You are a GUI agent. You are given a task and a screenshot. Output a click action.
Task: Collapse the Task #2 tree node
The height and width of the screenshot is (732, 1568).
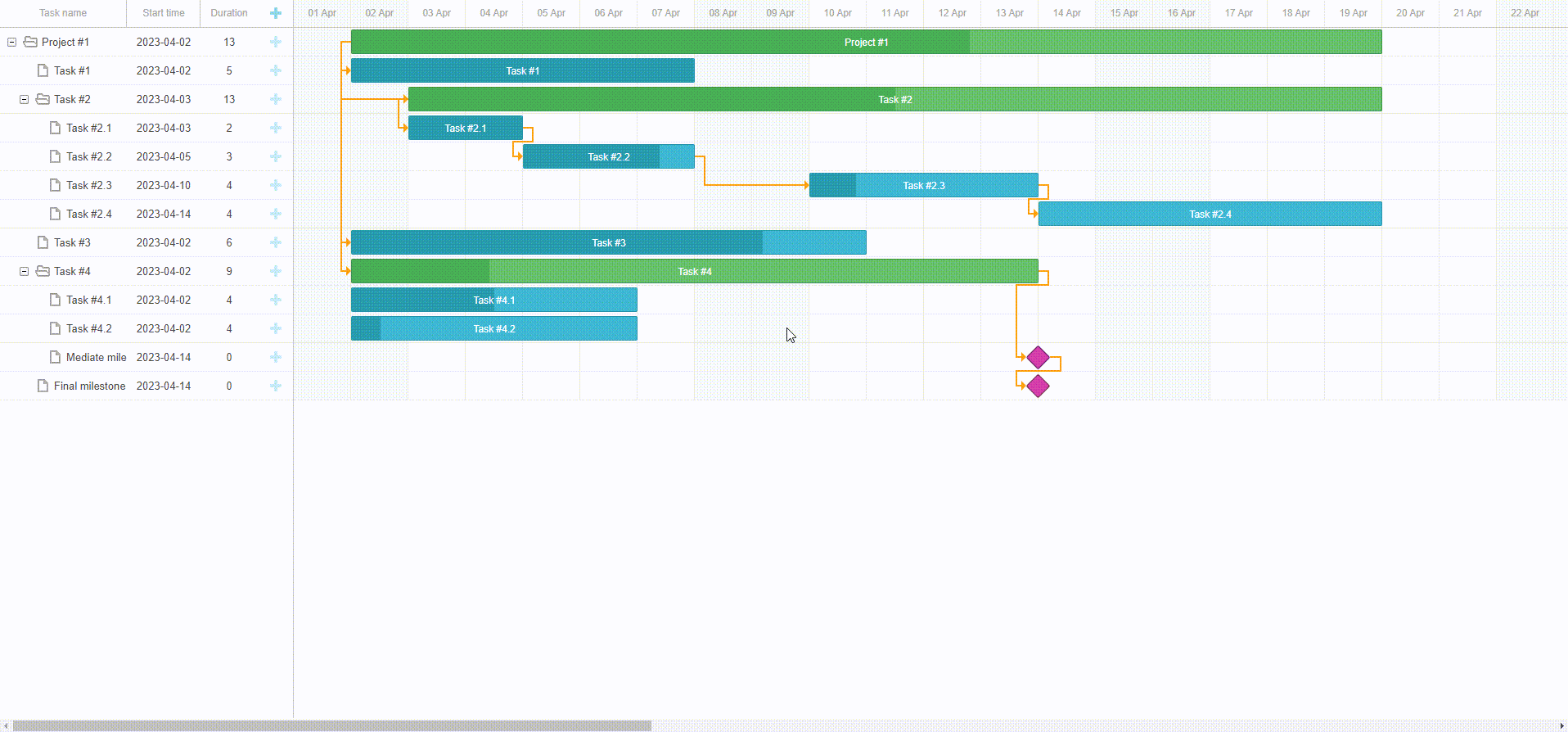tap(25, 99)
